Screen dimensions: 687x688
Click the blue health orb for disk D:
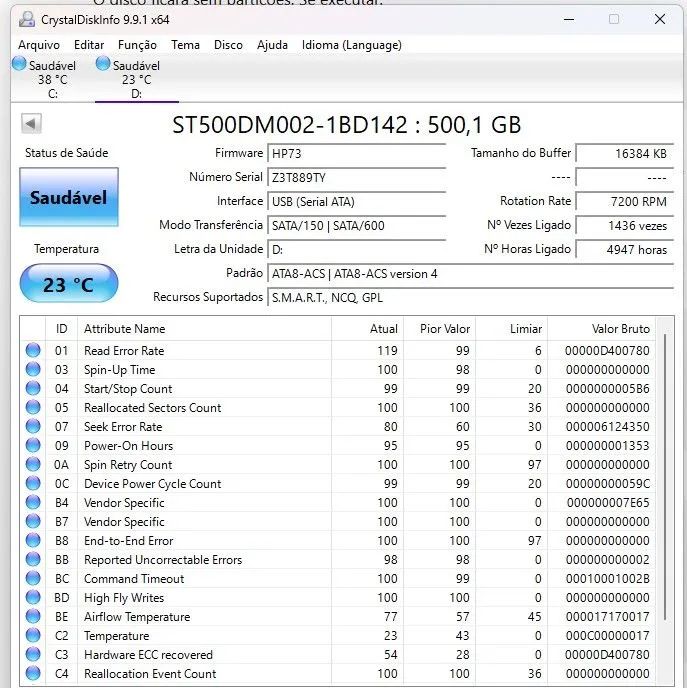[x=103, y=63]
